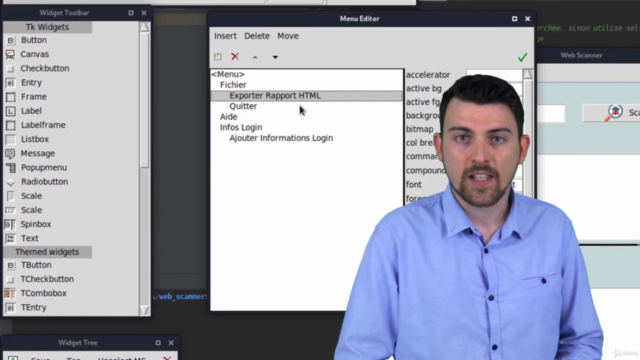
Task: Click the insert new item toolbar icon
Action: pyautogui.click(x=218, y=57)
